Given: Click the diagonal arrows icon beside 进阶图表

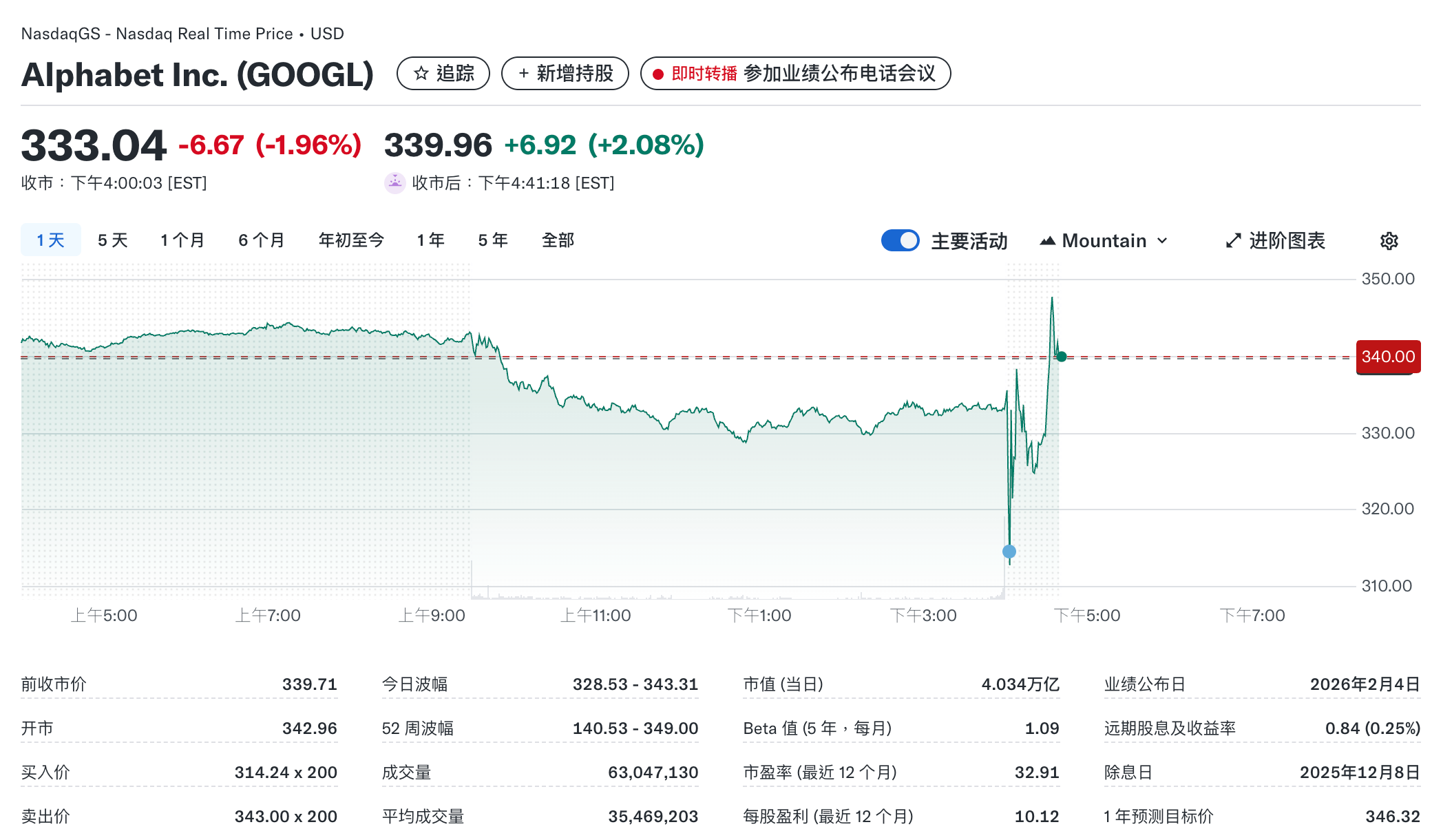Looking at the screenshot, I should click(1232, 240).
